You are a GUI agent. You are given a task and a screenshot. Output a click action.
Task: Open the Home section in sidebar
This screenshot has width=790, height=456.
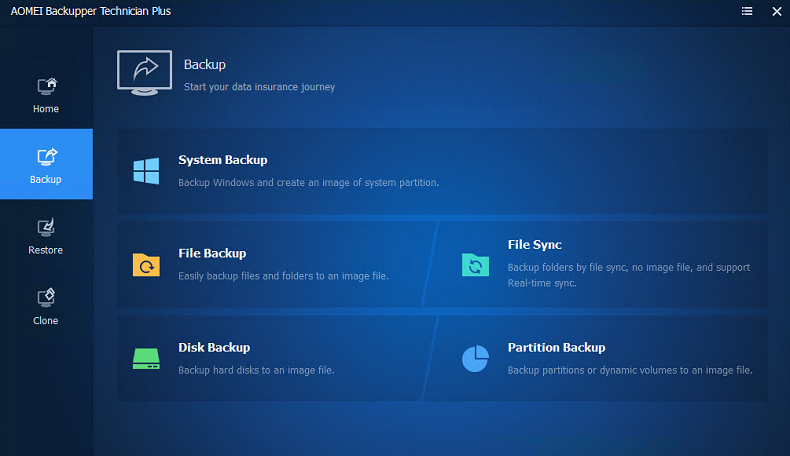pyautogui.click(x=46, y=95)
